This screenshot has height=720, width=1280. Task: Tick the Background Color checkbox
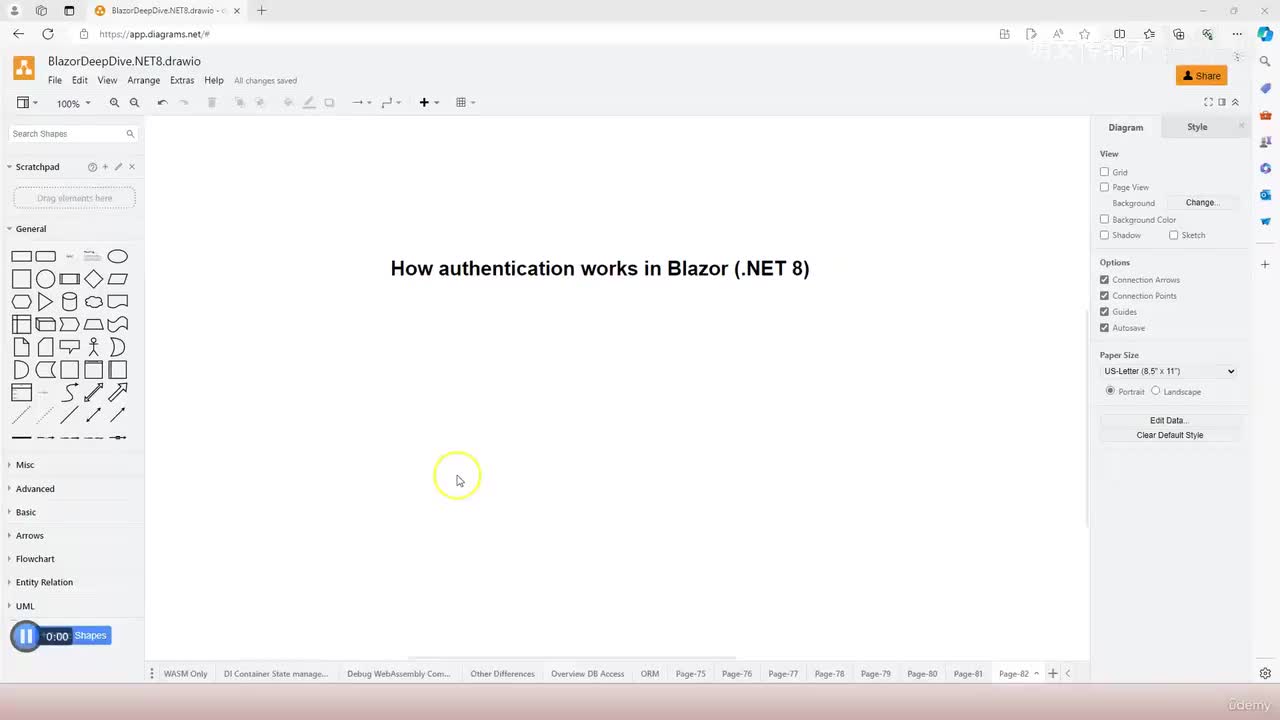tap(1104, 219)
